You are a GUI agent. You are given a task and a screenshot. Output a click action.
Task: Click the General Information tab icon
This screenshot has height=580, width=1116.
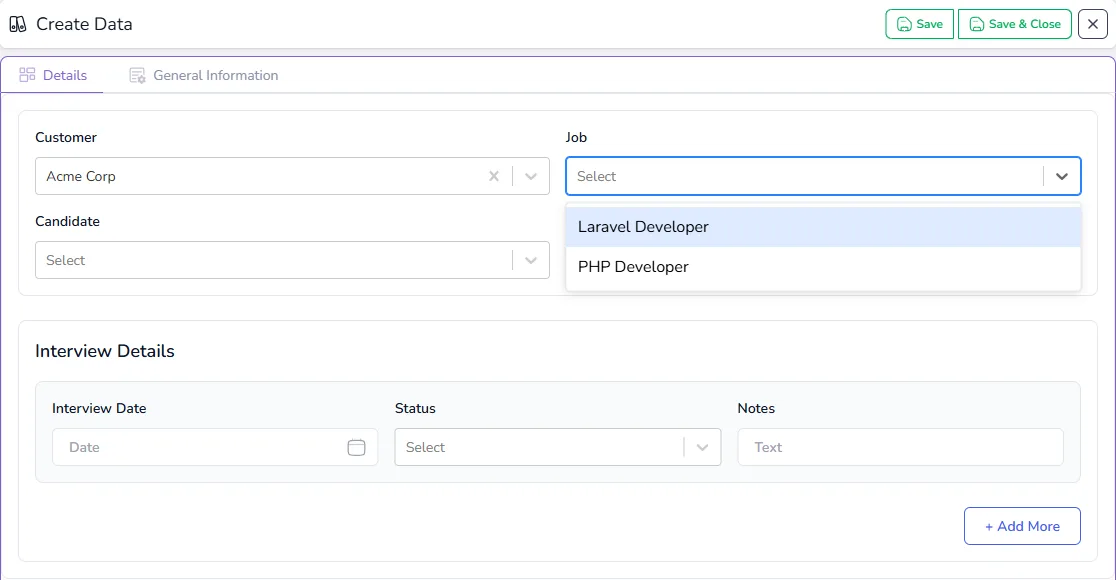[137, 75]
